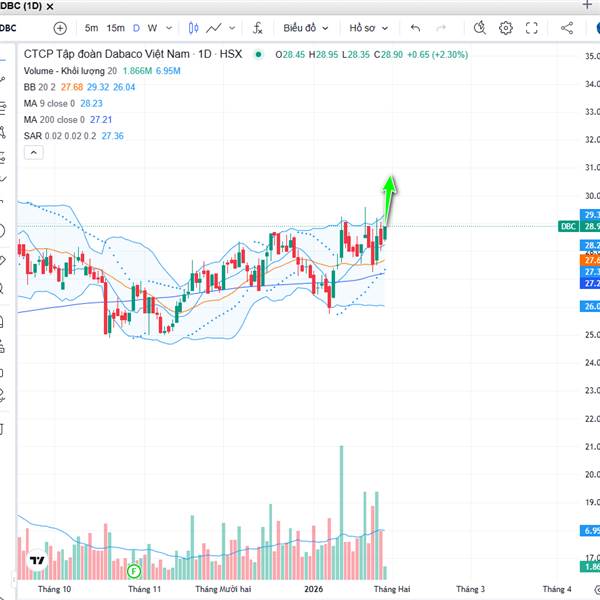
Task: Click the DBC symbol search field
Action: point(8,28)
